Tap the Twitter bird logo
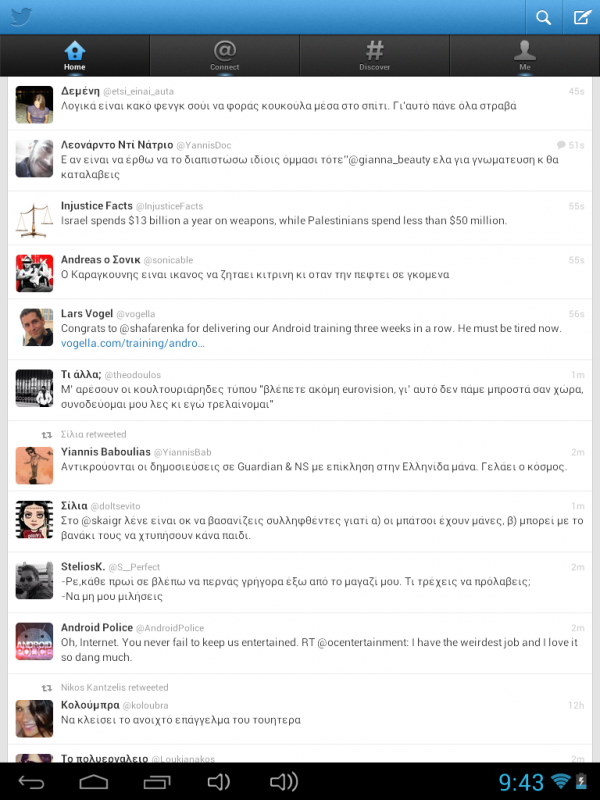The height and width of the screenshot is (800, 600). 21,17
